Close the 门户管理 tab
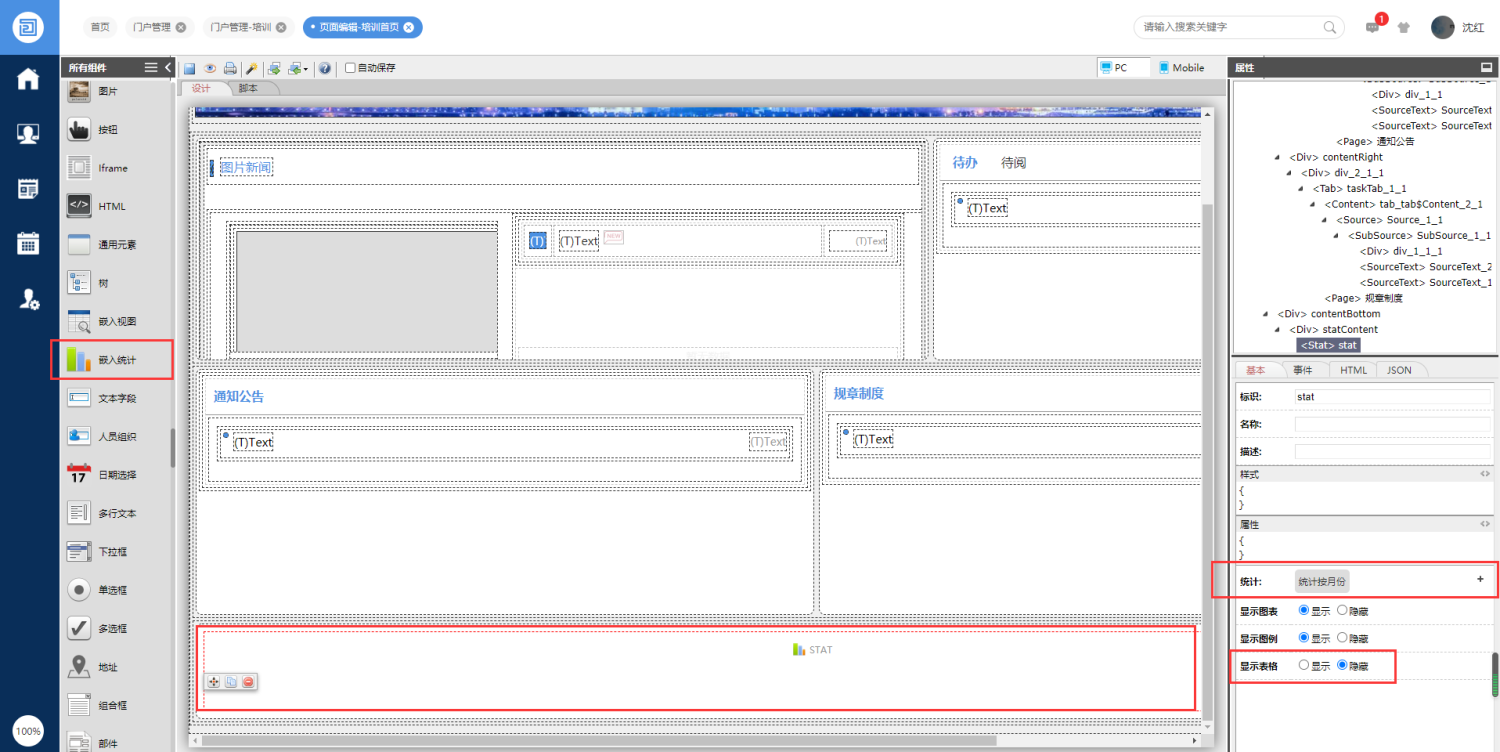 (x=180, y=27)
